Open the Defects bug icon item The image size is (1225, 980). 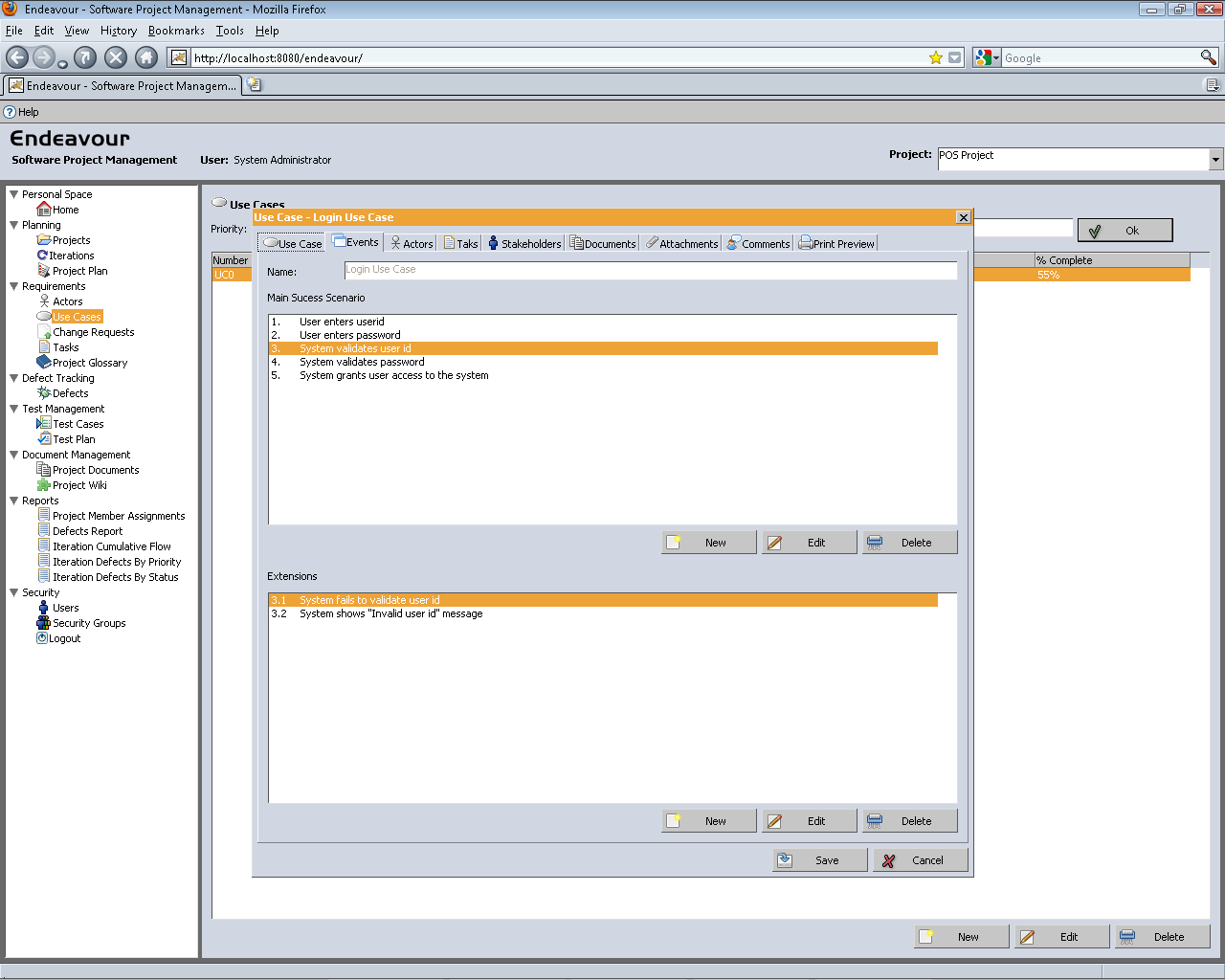43,393
